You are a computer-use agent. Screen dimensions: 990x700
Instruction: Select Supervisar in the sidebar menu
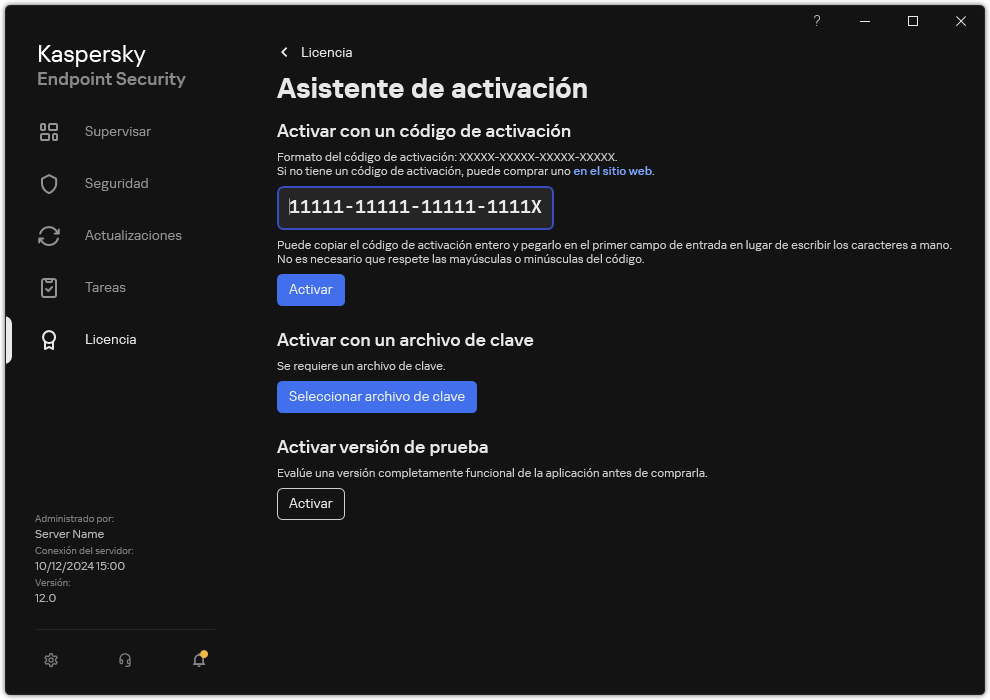[x=117, y=131]
